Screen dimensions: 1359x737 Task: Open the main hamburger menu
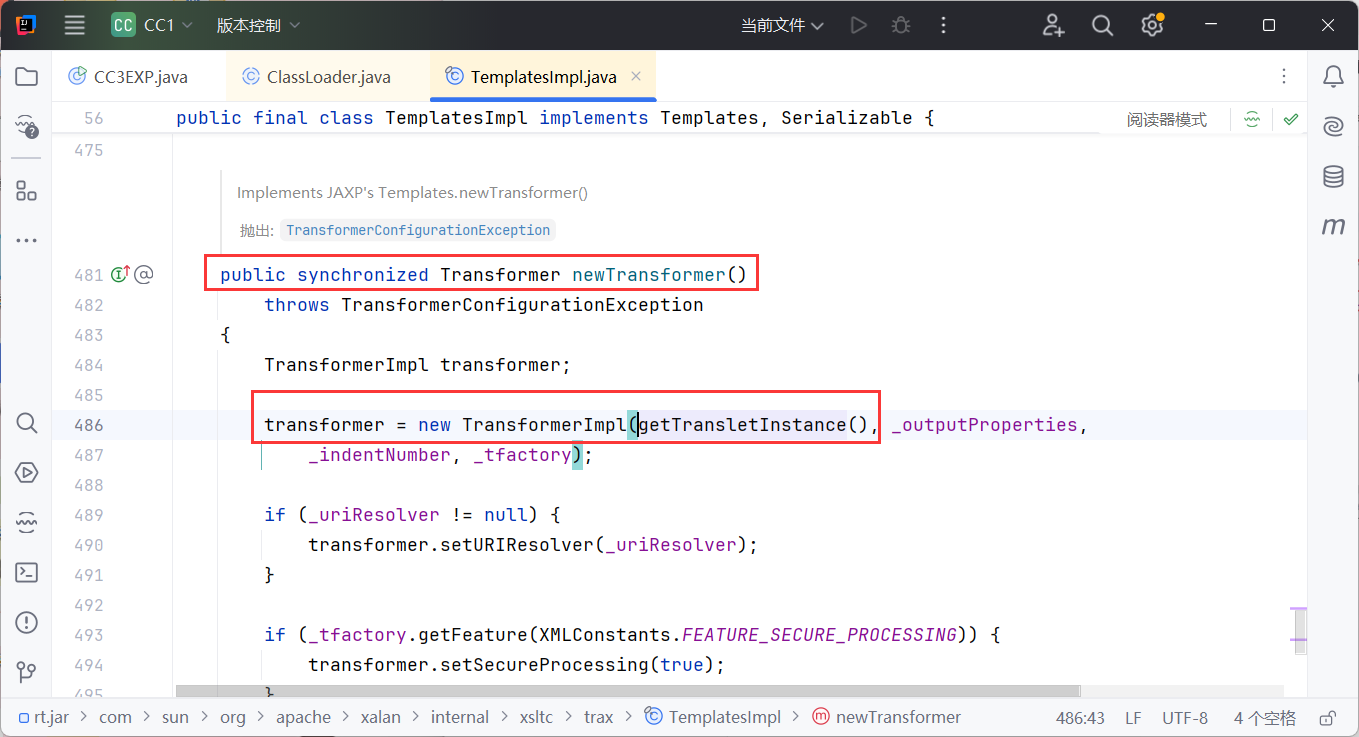[75, 26]
